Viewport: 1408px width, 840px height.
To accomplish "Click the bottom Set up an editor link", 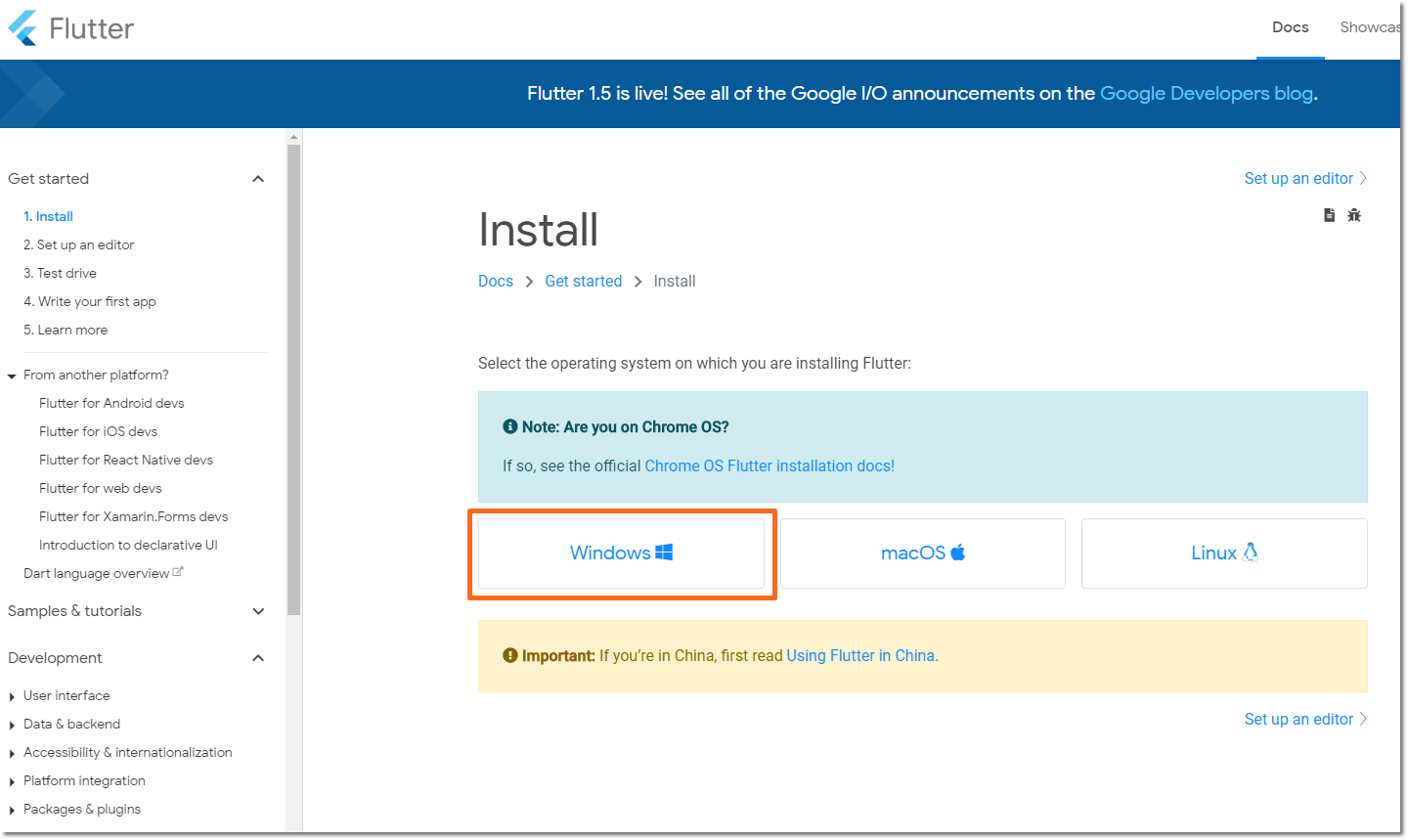I will coord(1305,719).
